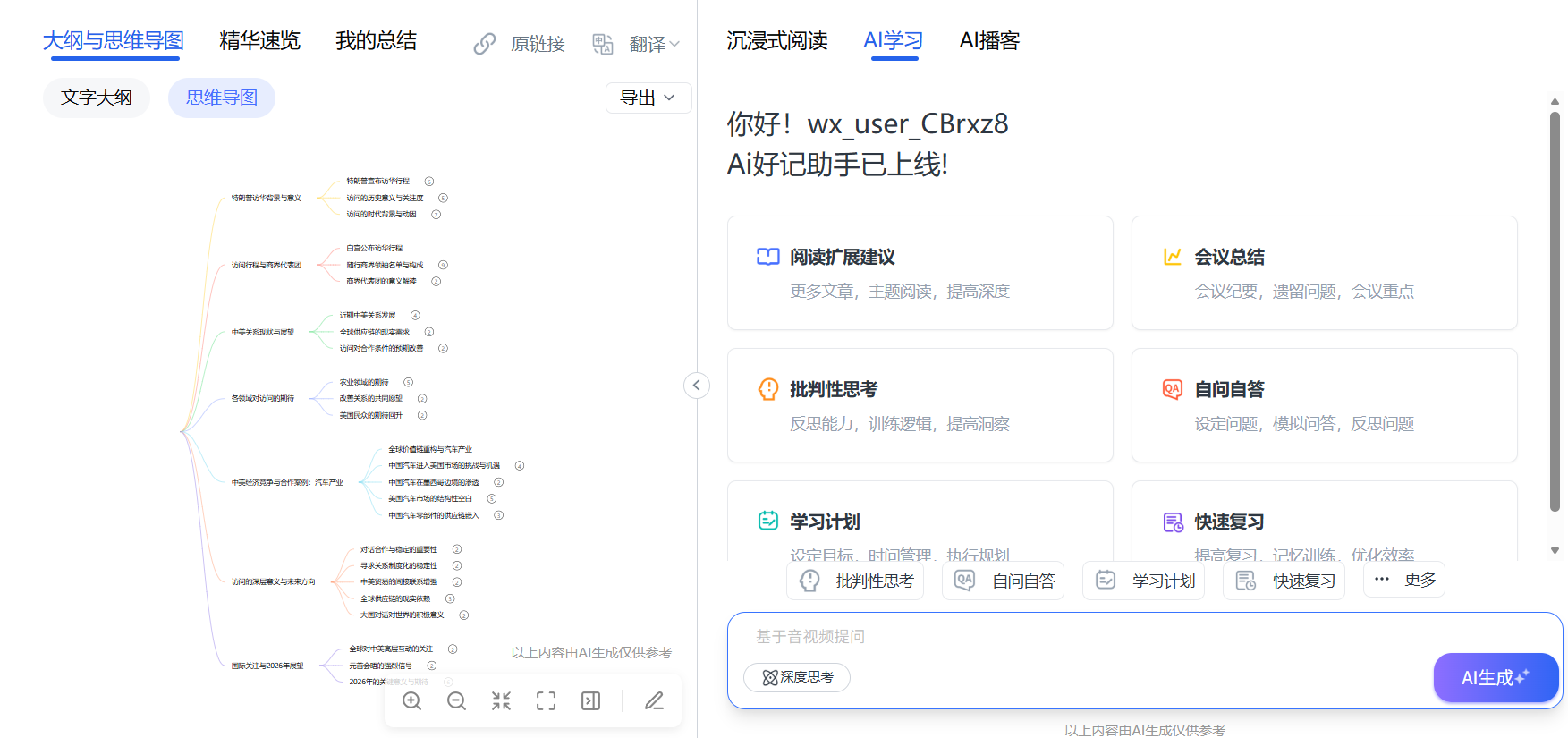
Task: Collapse panel with the round arrow handle
Action: pyautogui.click(x=697, y=386)
